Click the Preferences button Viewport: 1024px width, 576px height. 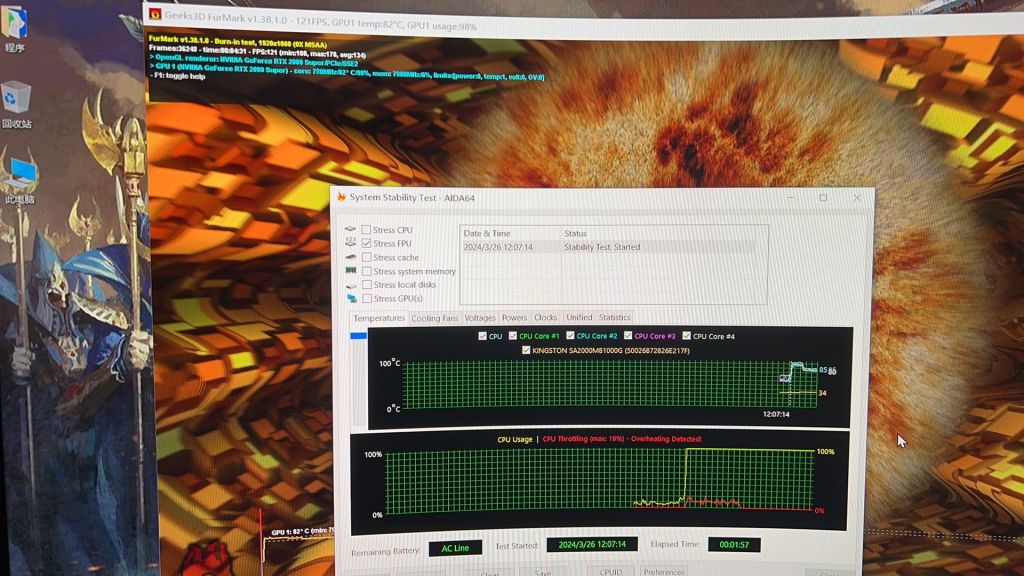[664, 572]
